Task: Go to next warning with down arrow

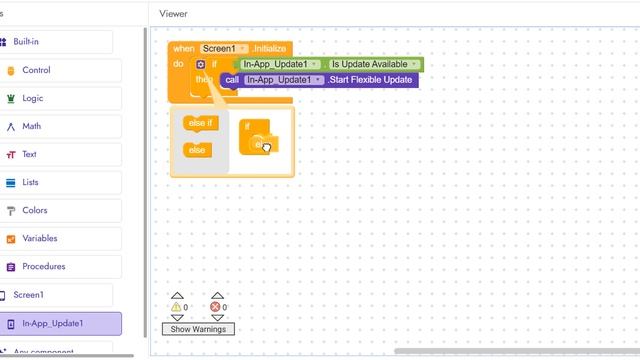Action: (177, 318)
